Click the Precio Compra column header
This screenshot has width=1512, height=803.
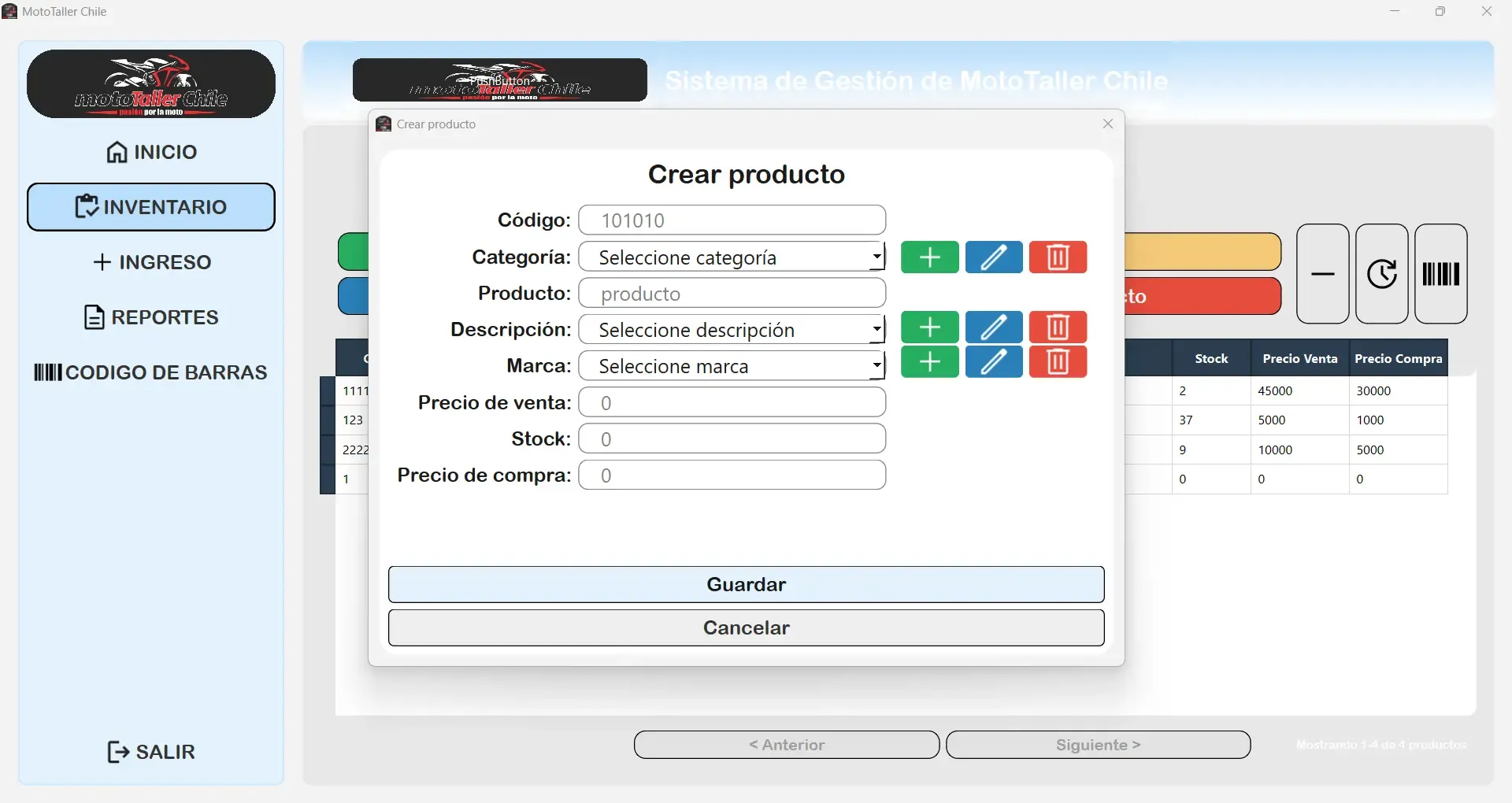point(1399,358)
